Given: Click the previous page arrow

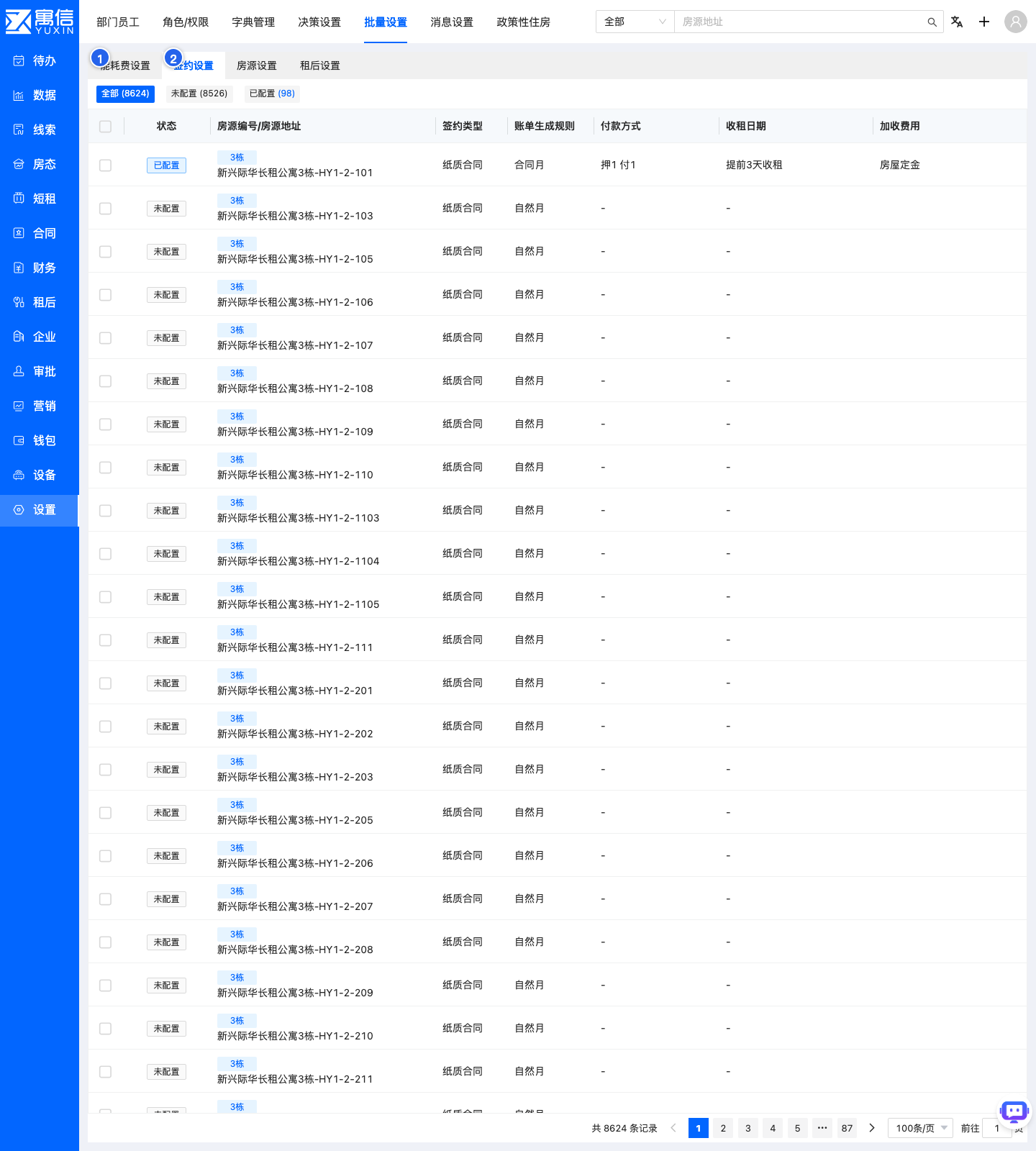Looking at the screenshot, I should point(673,1128).
